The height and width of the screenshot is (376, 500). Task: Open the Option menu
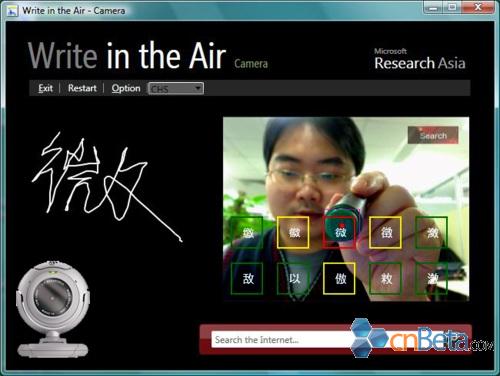[x=126, y=88]
